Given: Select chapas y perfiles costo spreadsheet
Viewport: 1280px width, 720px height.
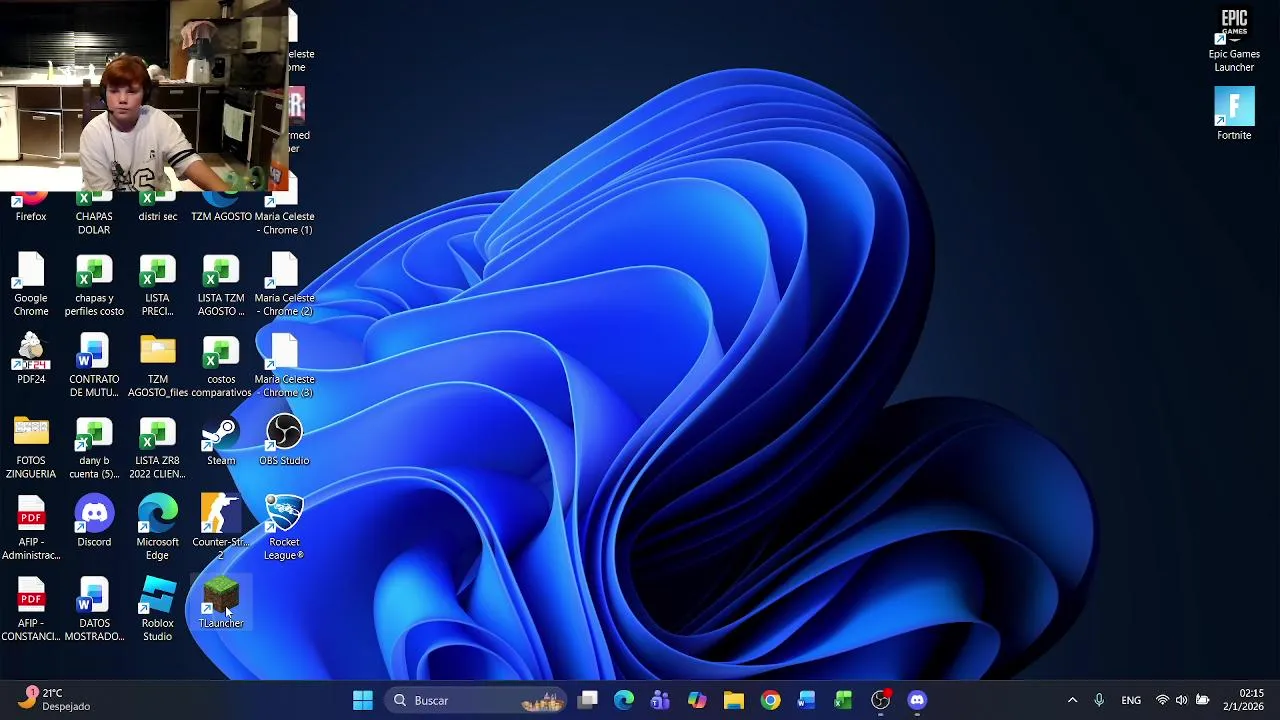Looking at the screenshot, I should (x=94, y=284).
